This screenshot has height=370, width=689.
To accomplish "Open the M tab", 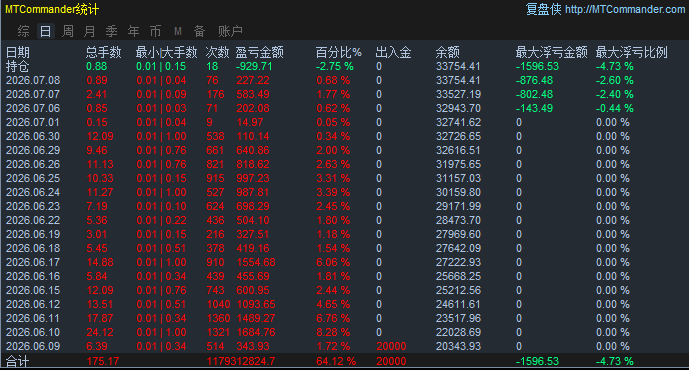I will 178,31.
